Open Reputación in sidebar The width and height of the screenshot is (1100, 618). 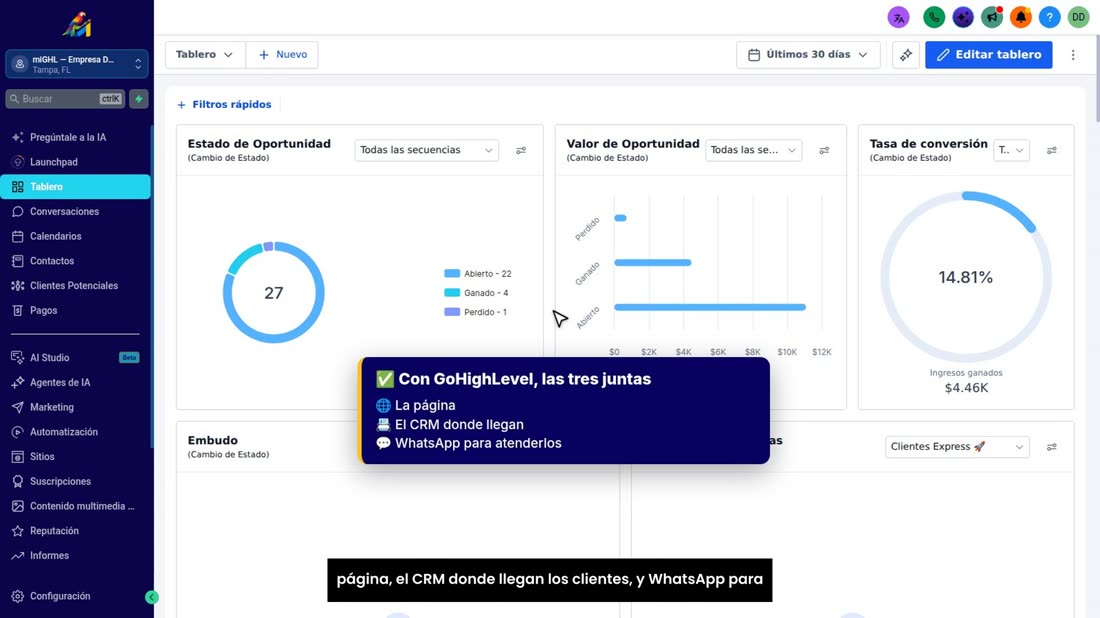pos(75,531)
